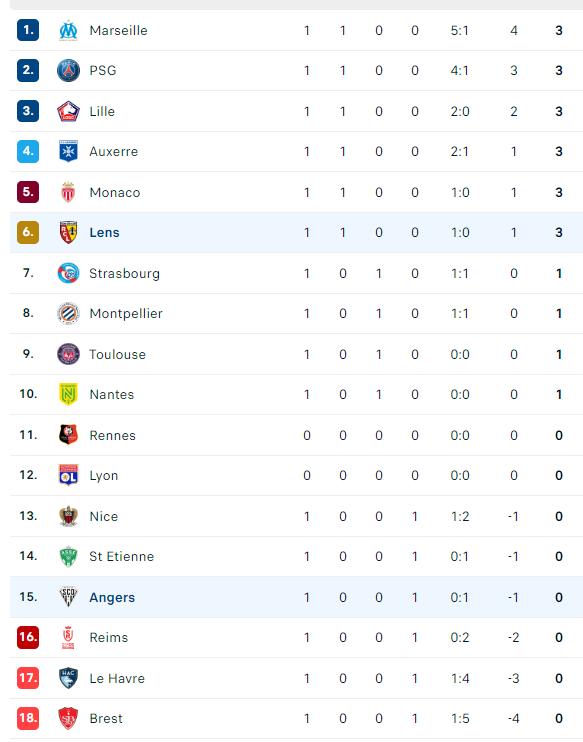Select the Monaco team logo
This screenshot has height=742, width=583.
pyautogui.click(x=68, y=192)
